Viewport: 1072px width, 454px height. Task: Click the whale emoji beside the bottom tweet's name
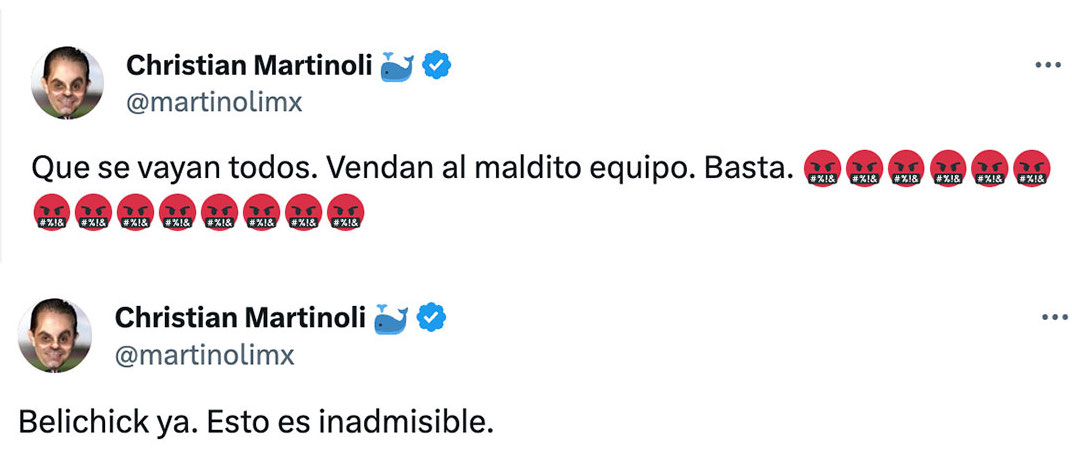[391, 319]
